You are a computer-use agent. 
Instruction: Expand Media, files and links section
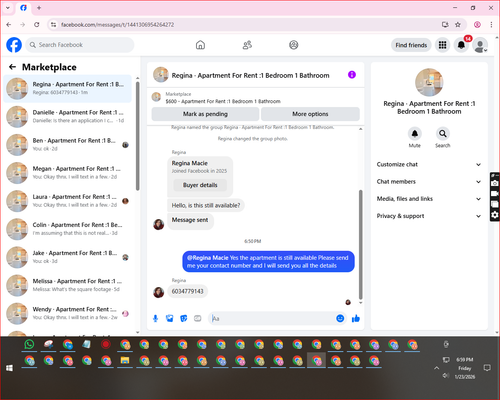click(429, 199)
